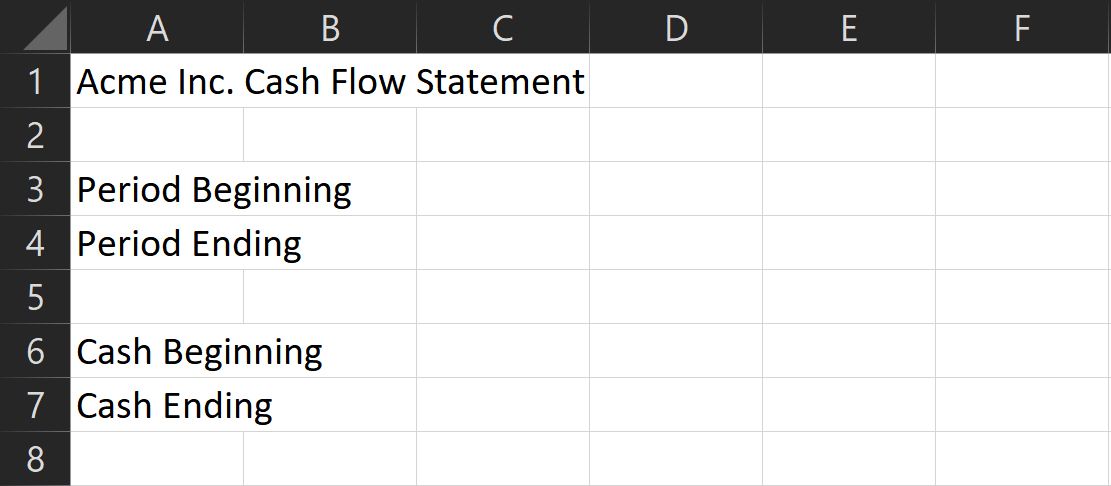Select row 3 header
The width and height of the screenshot is (1111, 486).
click(x=35, y=189)
